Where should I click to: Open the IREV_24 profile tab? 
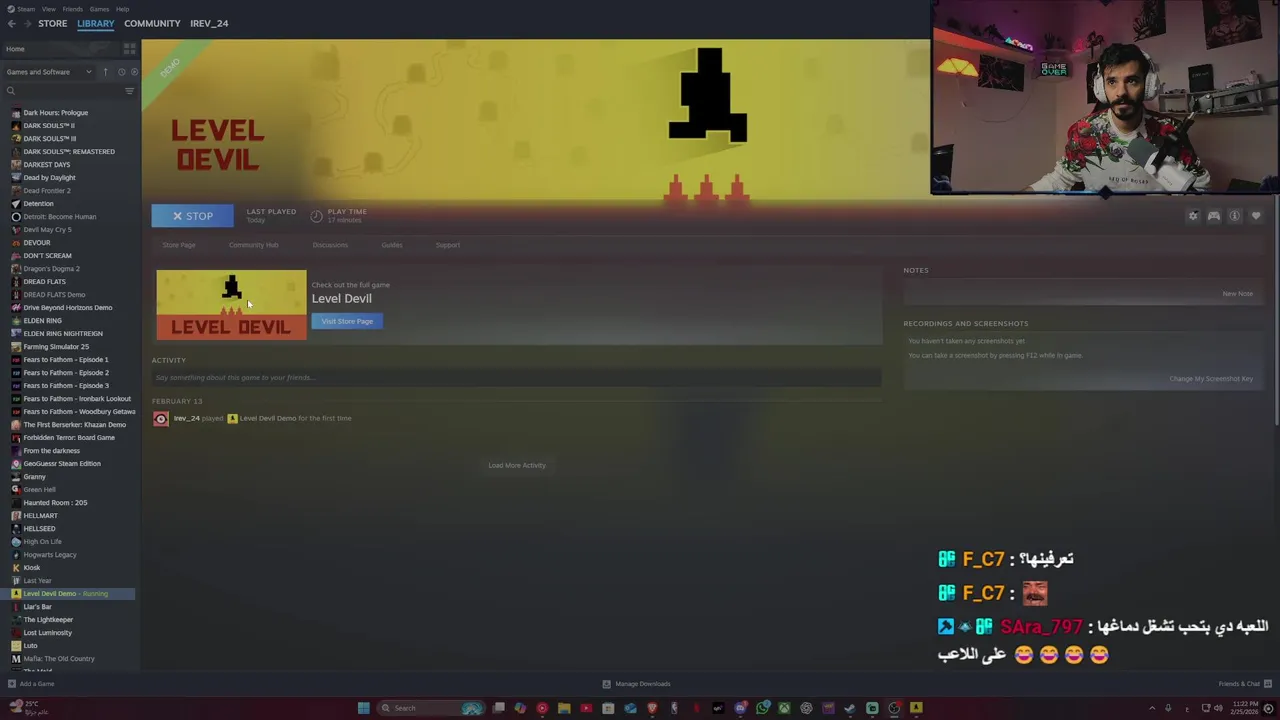[209, 23]
